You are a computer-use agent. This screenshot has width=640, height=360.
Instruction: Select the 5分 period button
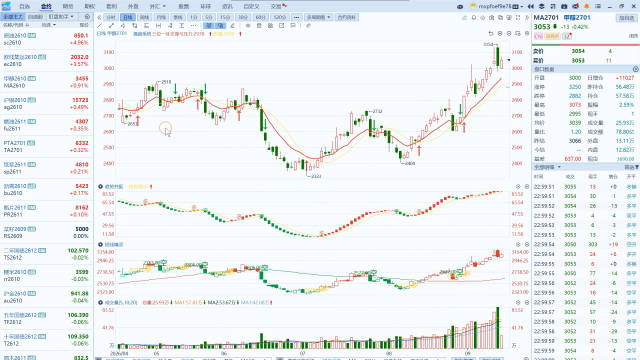(x=209, y=17)
